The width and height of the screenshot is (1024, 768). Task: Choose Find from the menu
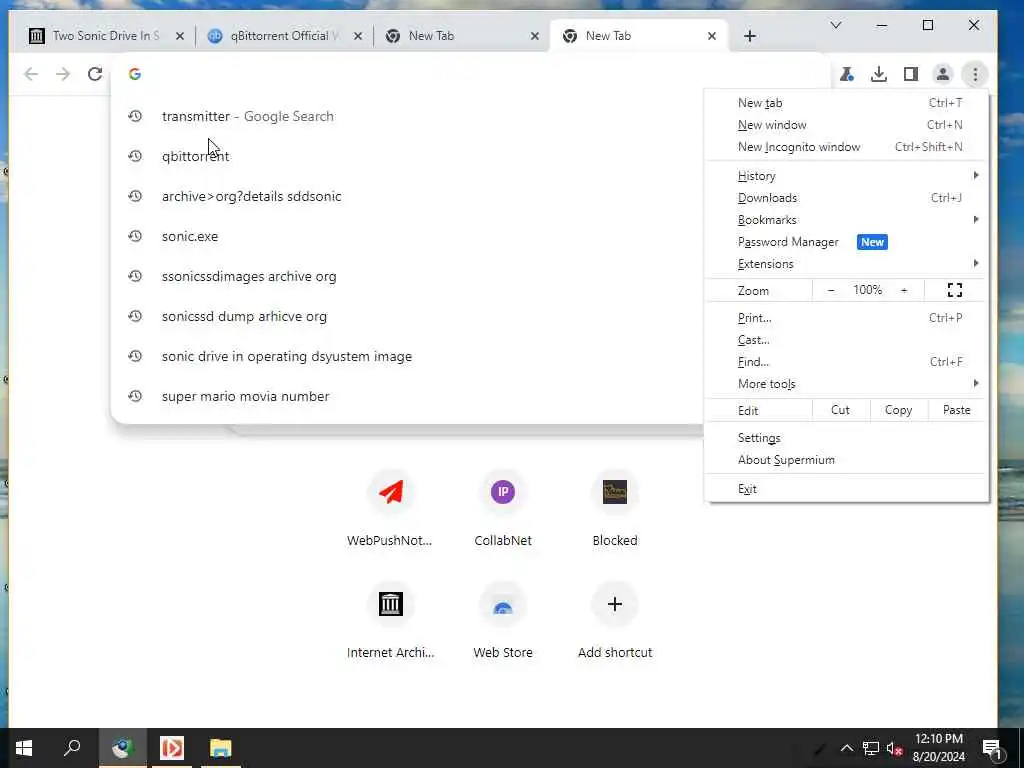[846, 362]
